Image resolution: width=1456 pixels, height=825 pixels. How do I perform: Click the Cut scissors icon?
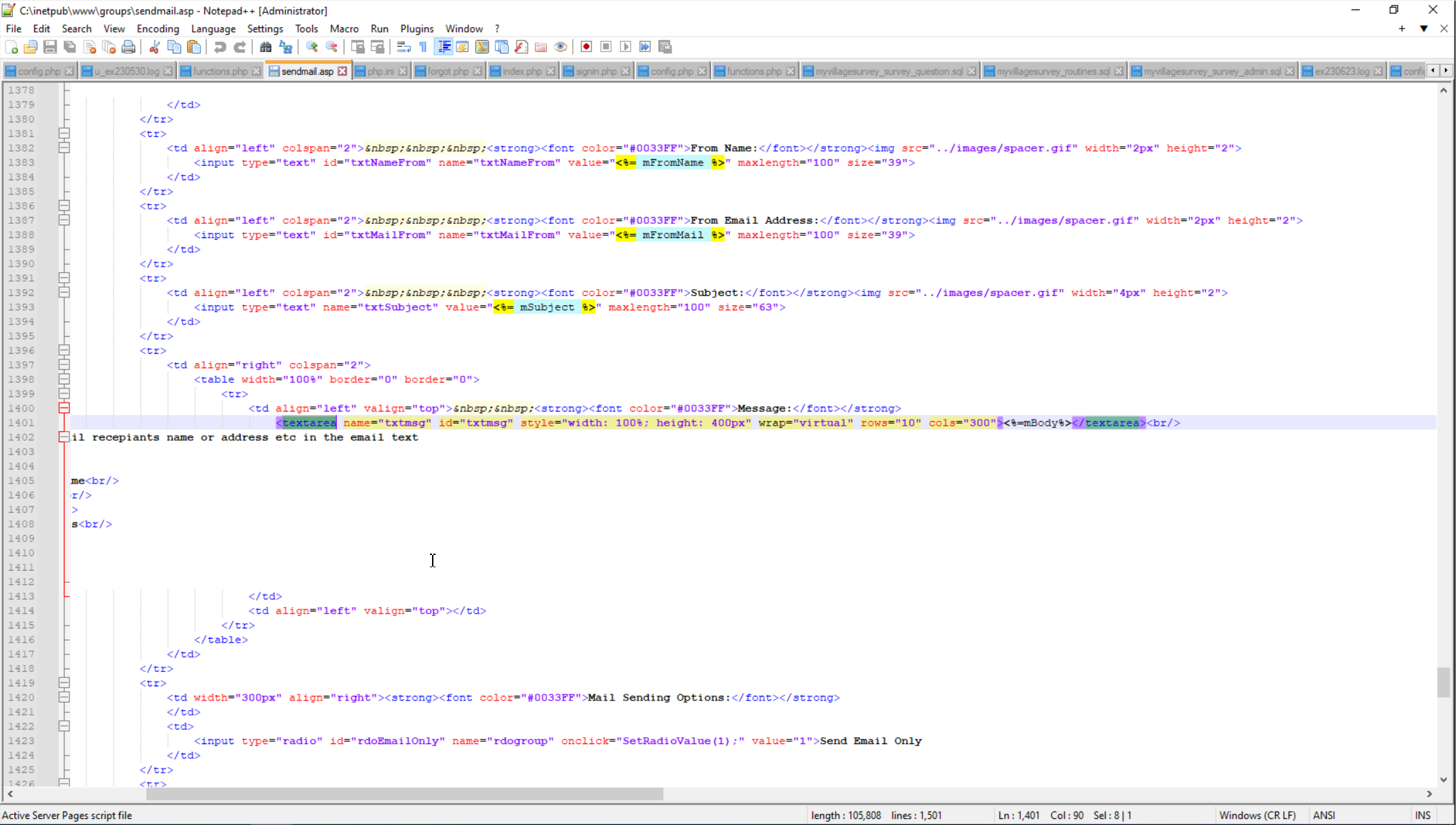(x=154, y=47)
